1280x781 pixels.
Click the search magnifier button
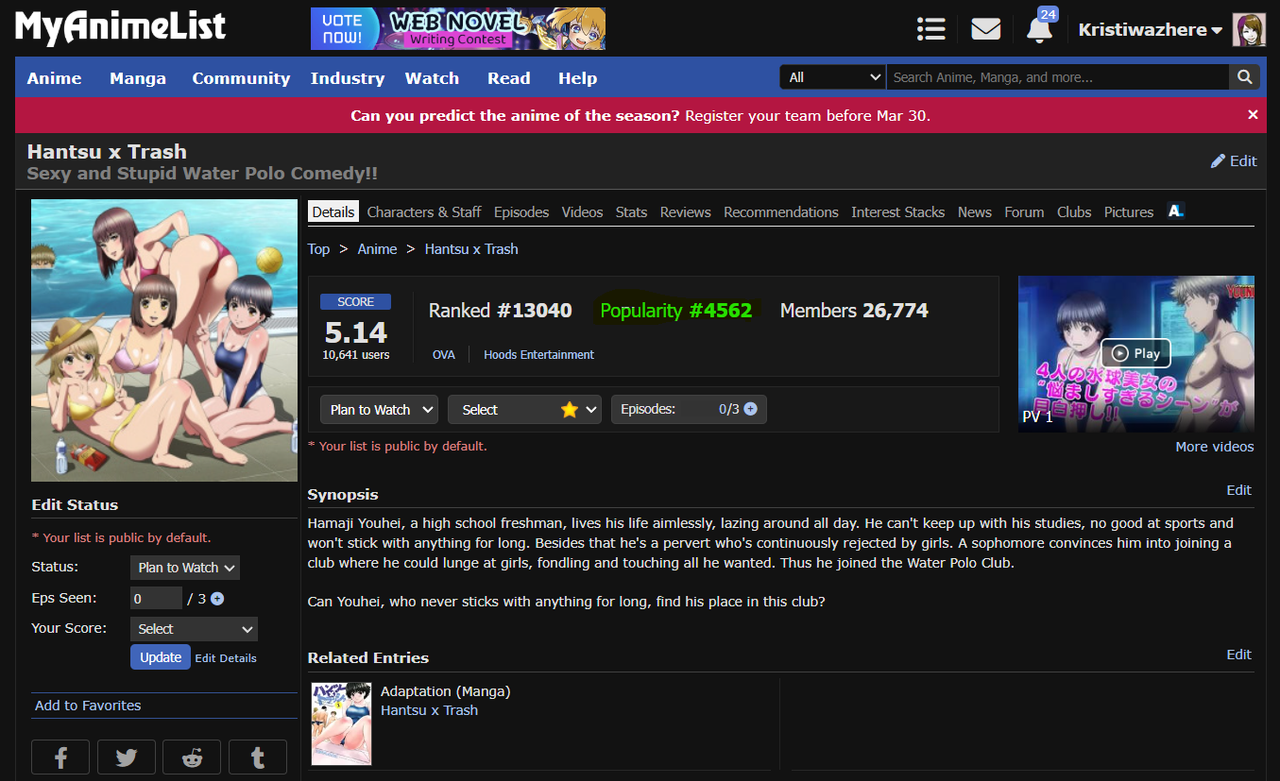pyautogui.click(x=1244, y=77)
